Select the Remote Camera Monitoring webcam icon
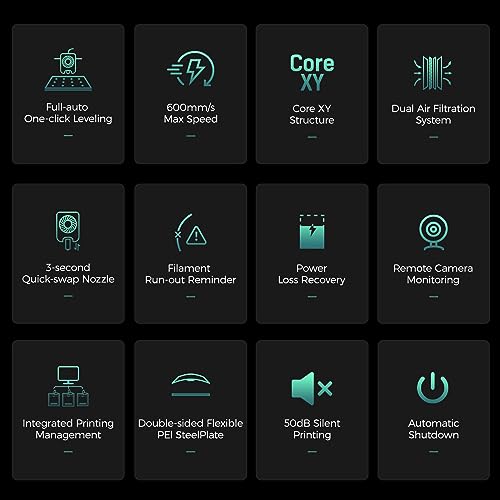500x500 pixels. point(433,232)
